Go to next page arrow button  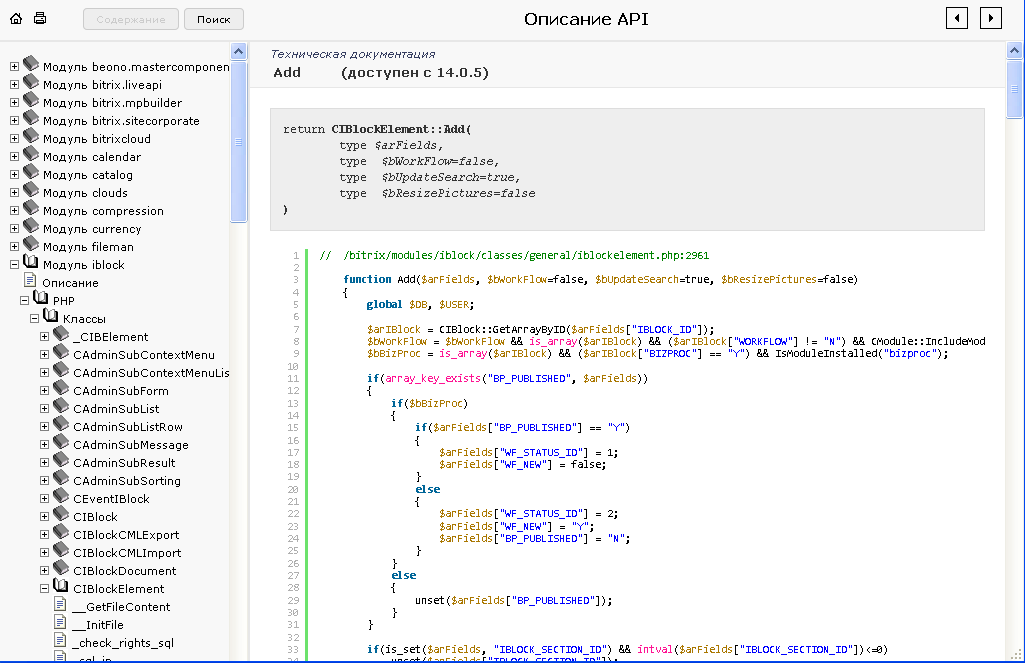[x=990, y=18]
